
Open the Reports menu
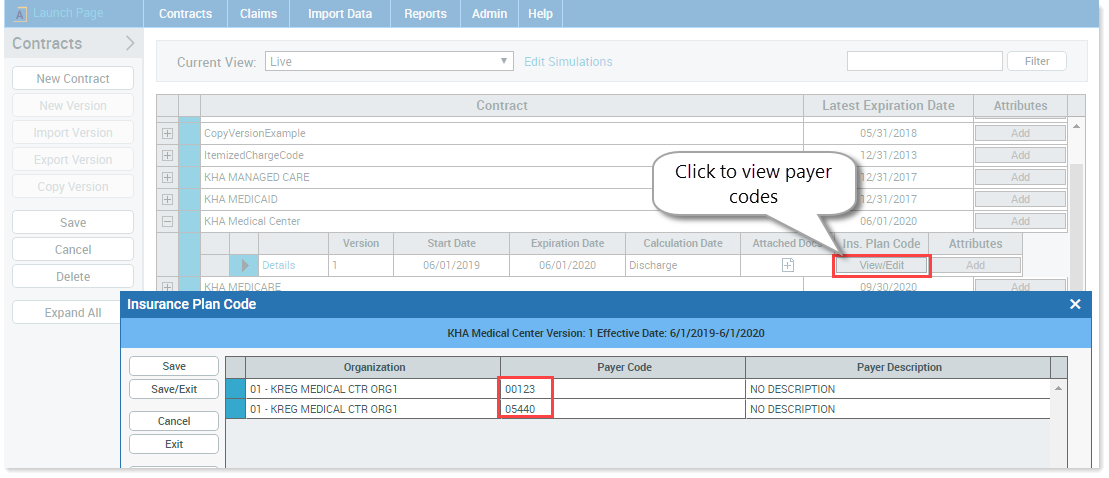point(425,13)
